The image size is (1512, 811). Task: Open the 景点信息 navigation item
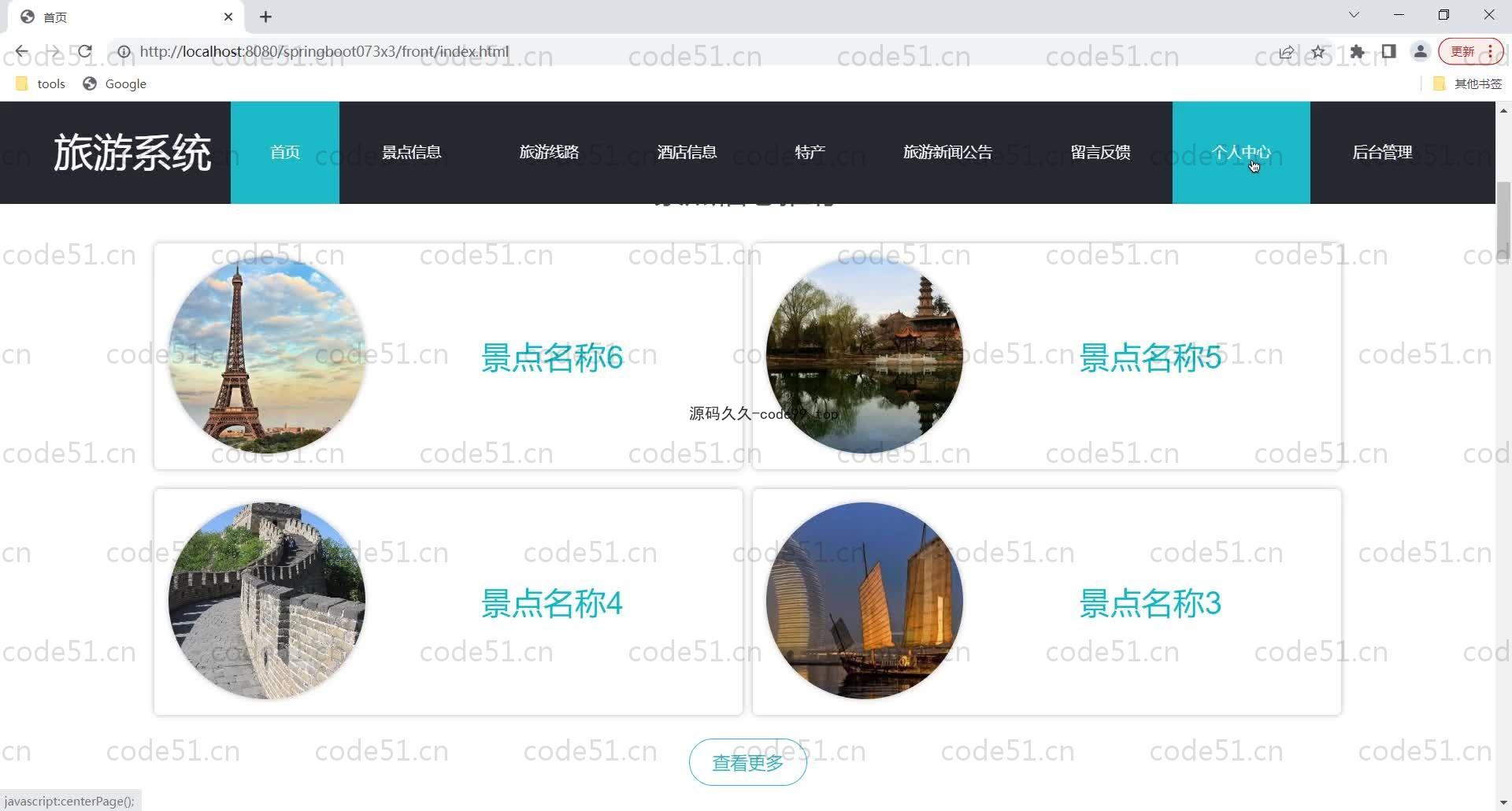point(412,152)
